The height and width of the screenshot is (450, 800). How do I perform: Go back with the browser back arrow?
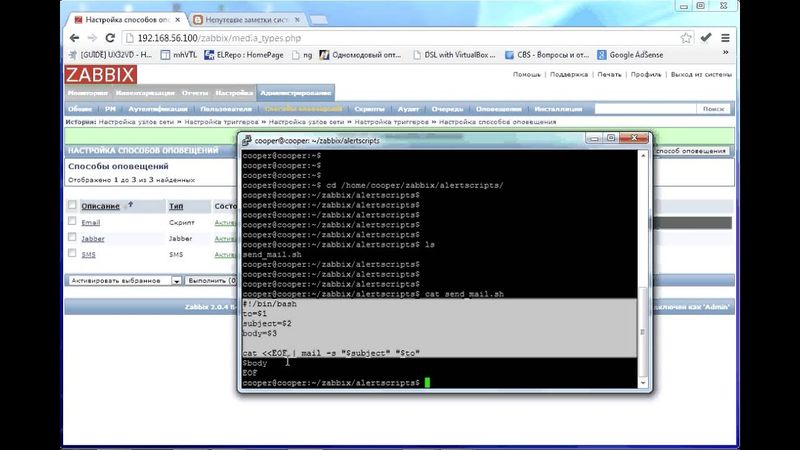pos(74,38)
